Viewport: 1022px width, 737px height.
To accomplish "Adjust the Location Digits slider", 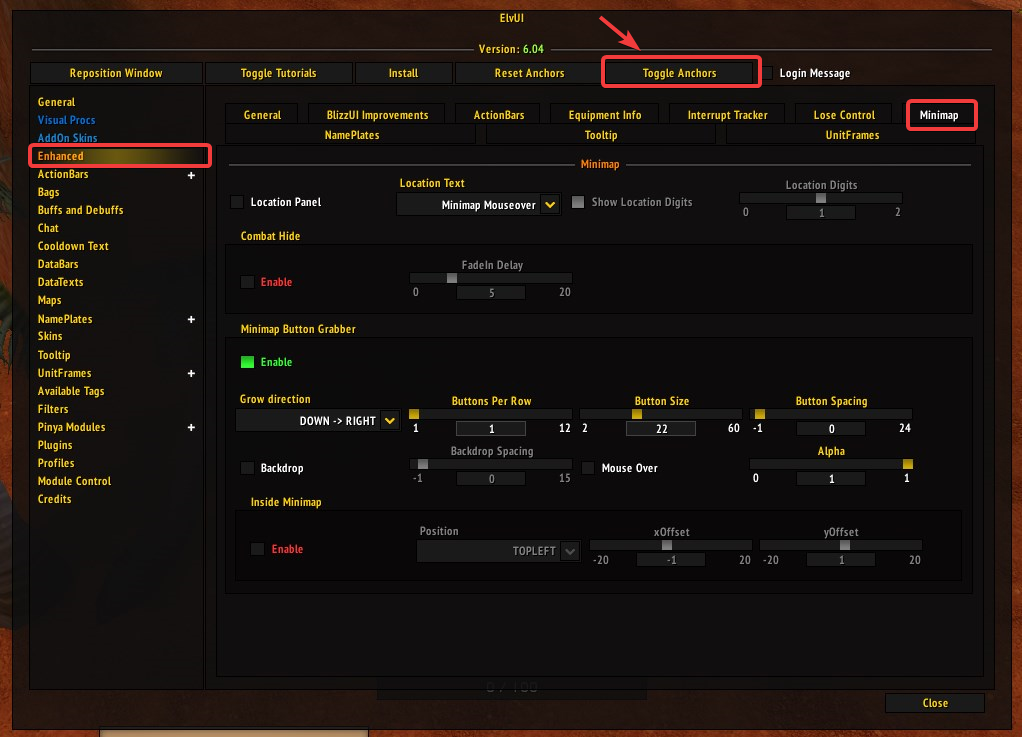I will (x=821, y=197).
